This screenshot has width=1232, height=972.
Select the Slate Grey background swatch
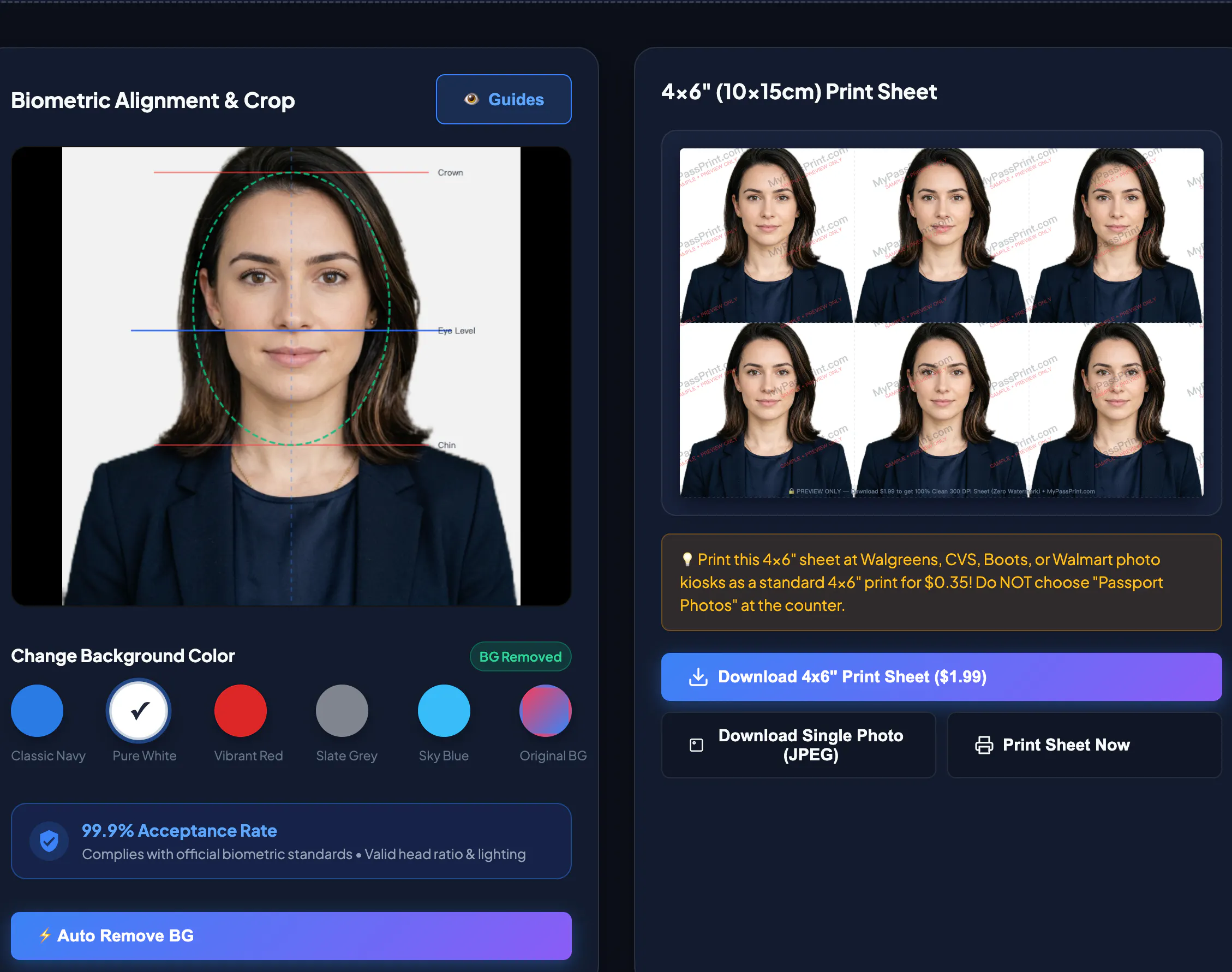pos(342,710)
